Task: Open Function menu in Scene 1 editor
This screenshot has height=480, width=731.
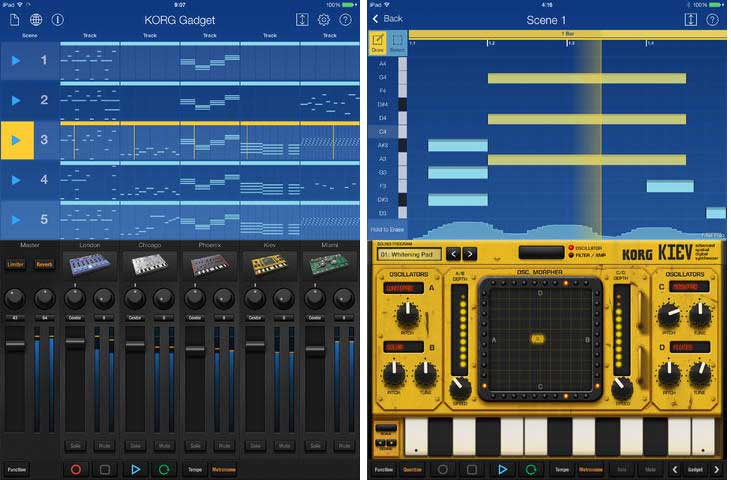Action: [384, 469]
